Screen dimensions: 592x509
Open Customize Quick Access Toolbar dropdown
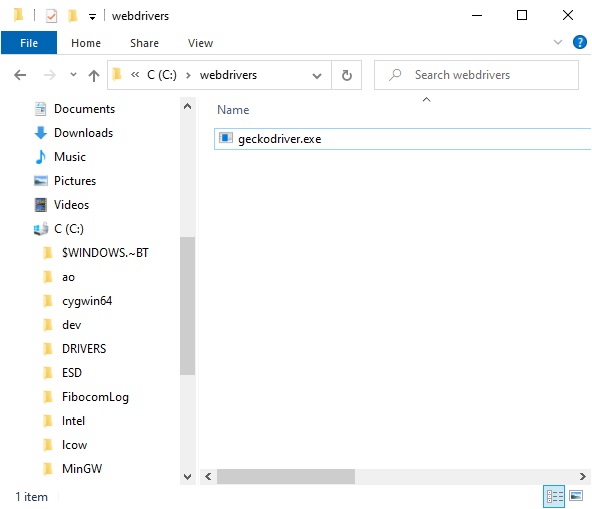coord(92,16)
